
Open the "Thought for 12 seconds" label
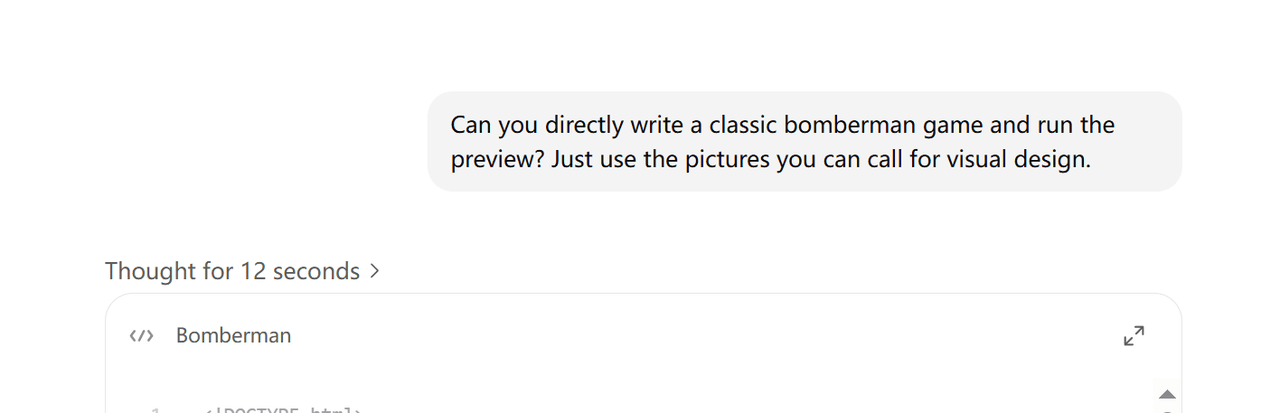[232, 271]
